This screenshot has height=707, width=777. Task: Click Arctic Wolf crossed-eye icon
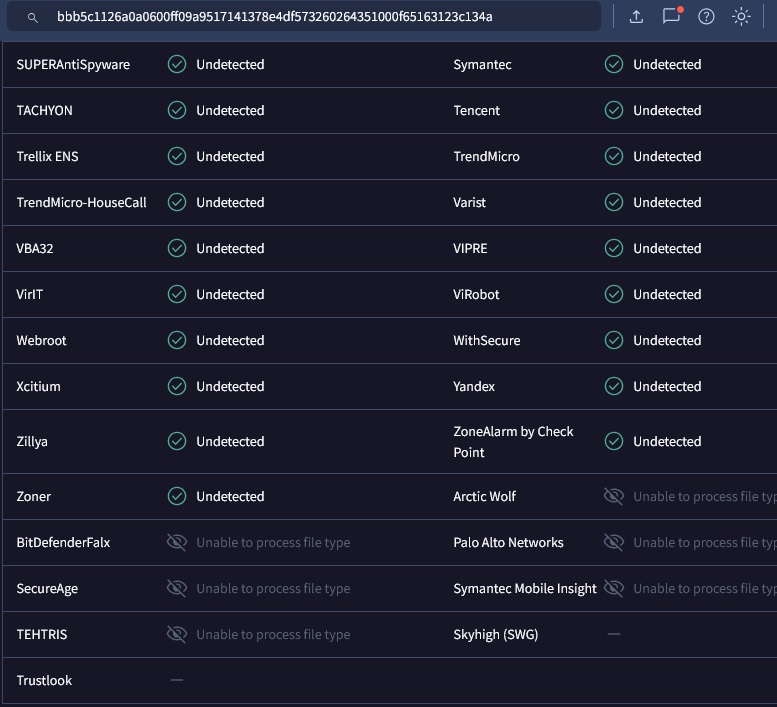click(613, 496)
